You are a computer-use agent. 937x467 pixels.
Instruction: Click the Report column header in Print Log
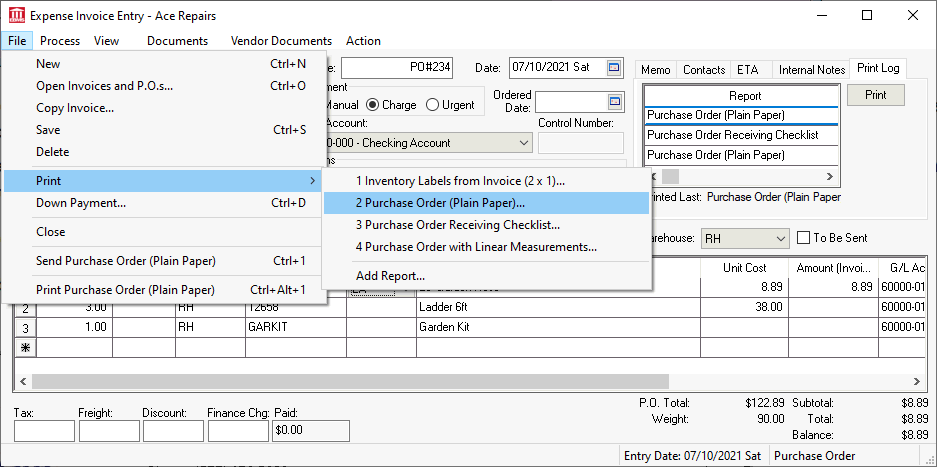click(741, 96)
